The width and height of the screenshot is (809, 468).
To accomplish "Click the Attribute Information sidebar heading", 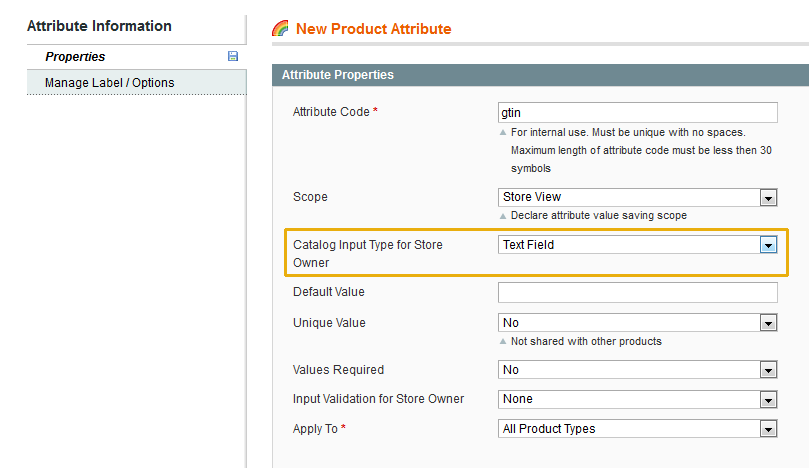I will tap(99, 26).
